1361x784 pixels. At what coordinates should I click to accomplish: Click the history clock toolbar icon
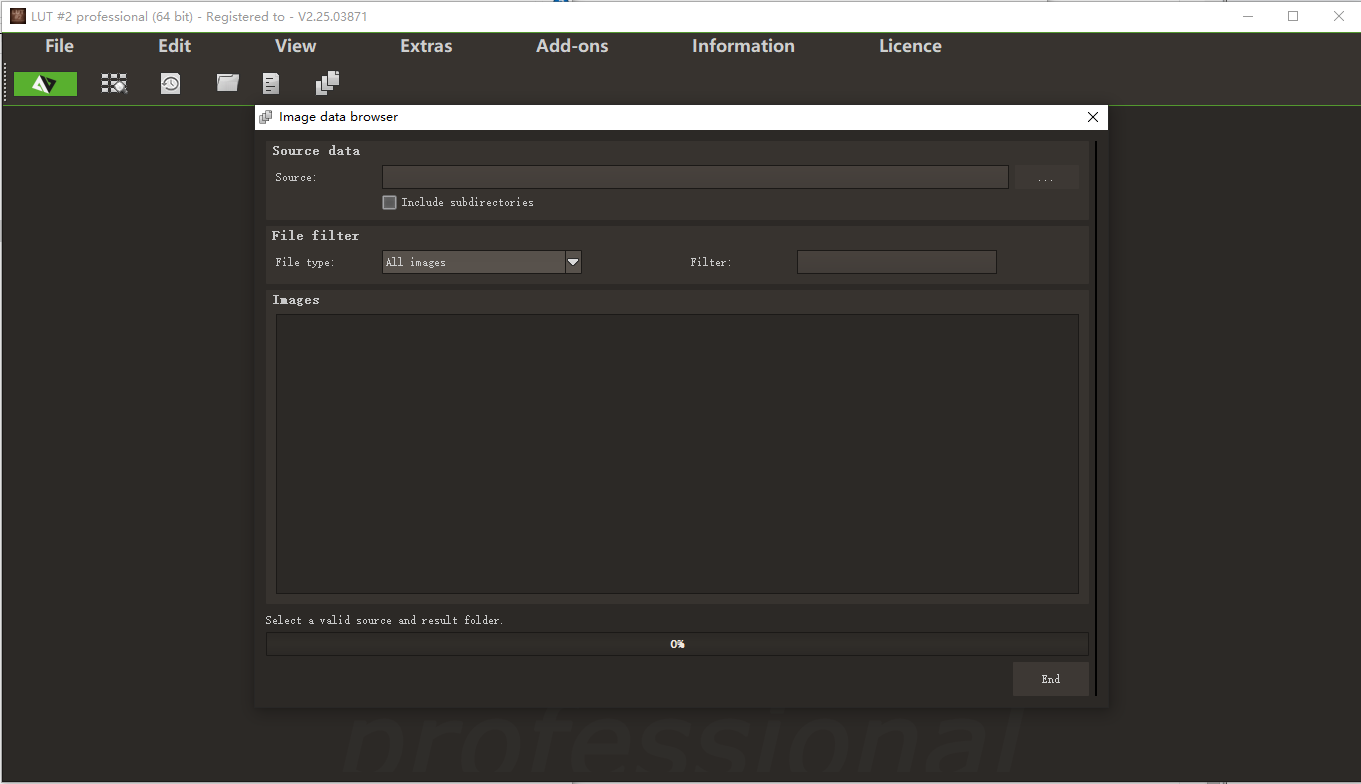coord(171,84)
